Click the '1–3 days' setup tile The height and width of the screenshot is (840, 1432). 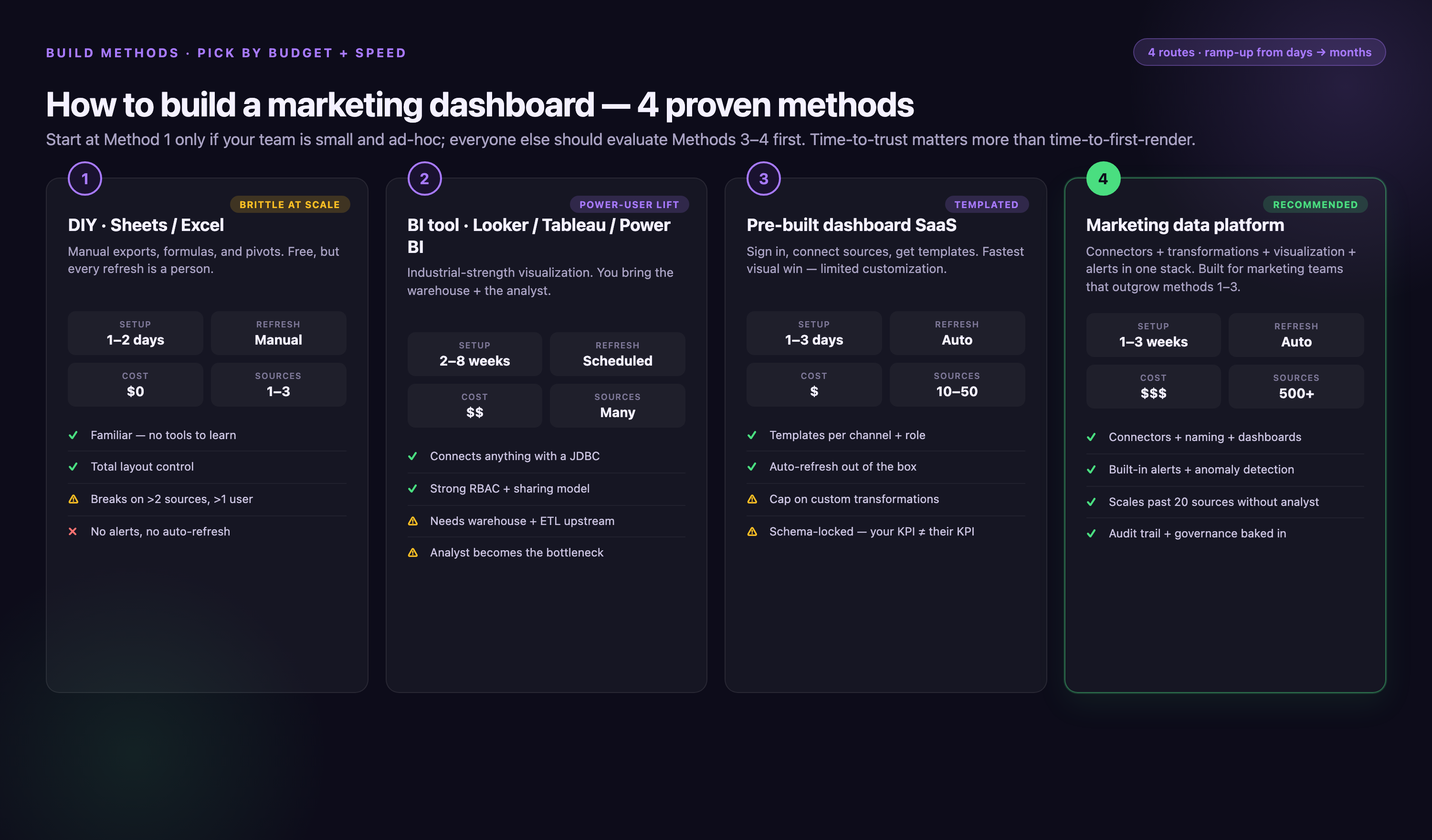pos(814,333)
